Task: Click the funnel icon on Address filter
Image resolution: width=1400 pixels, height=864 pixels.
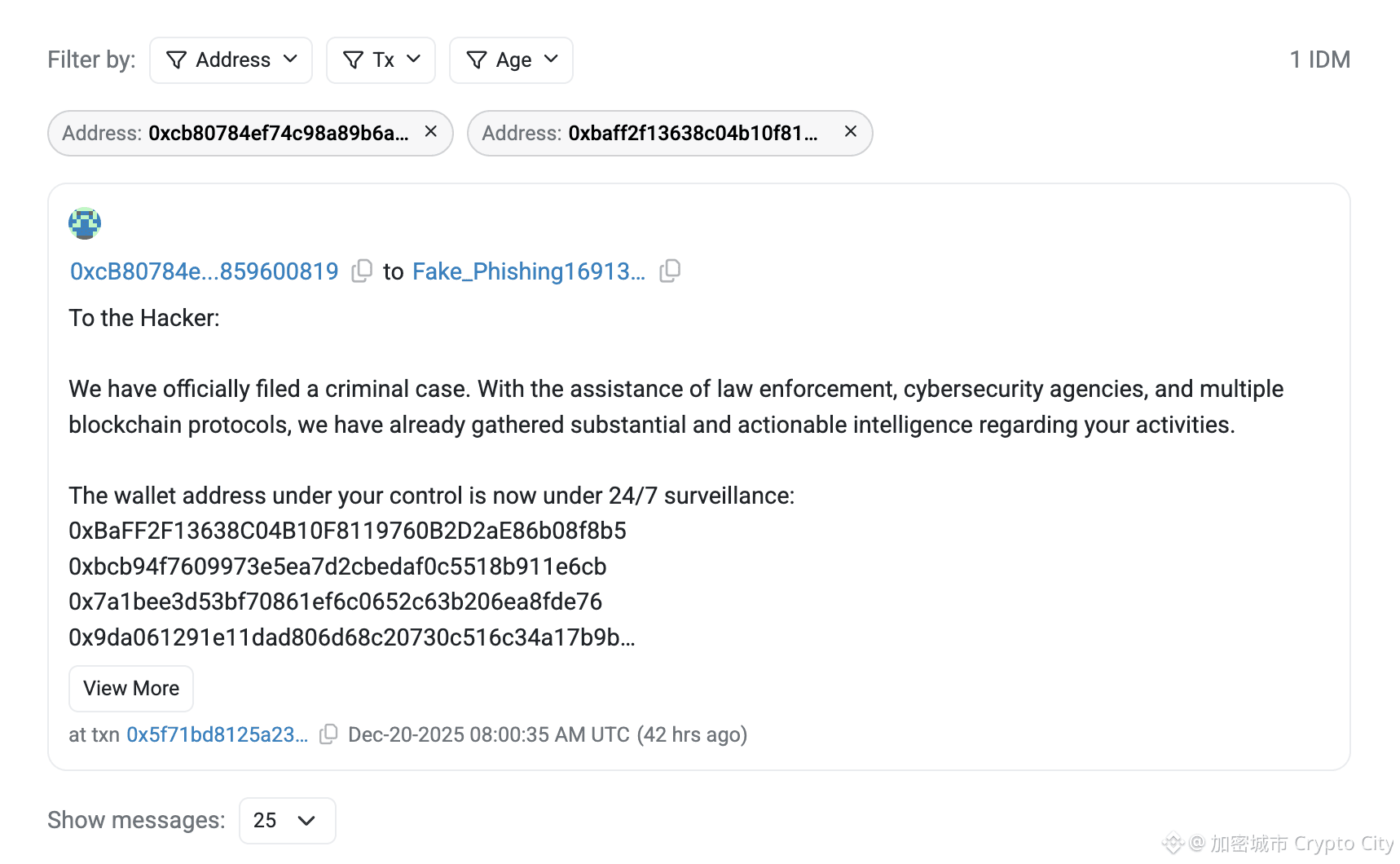Action: pyautogui.click(x=176, y=60)
